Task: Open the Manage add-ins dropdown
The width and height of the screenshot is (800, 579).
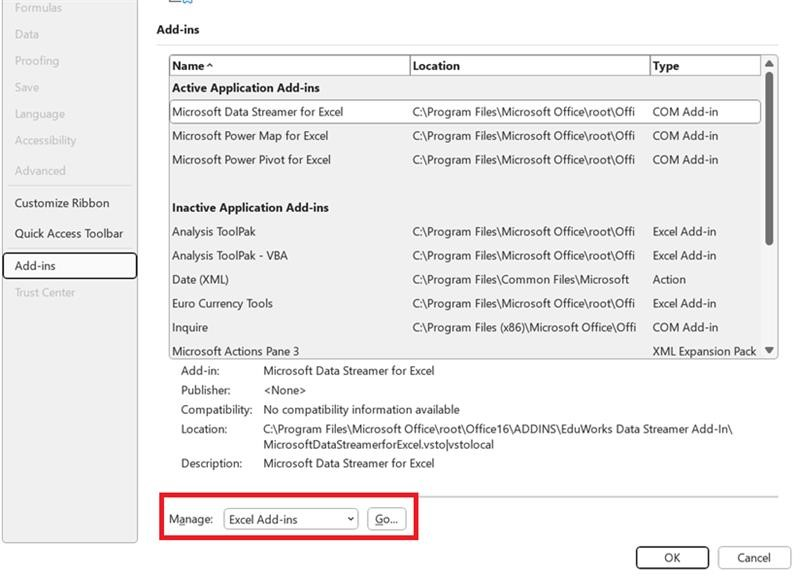Action: 290,519
